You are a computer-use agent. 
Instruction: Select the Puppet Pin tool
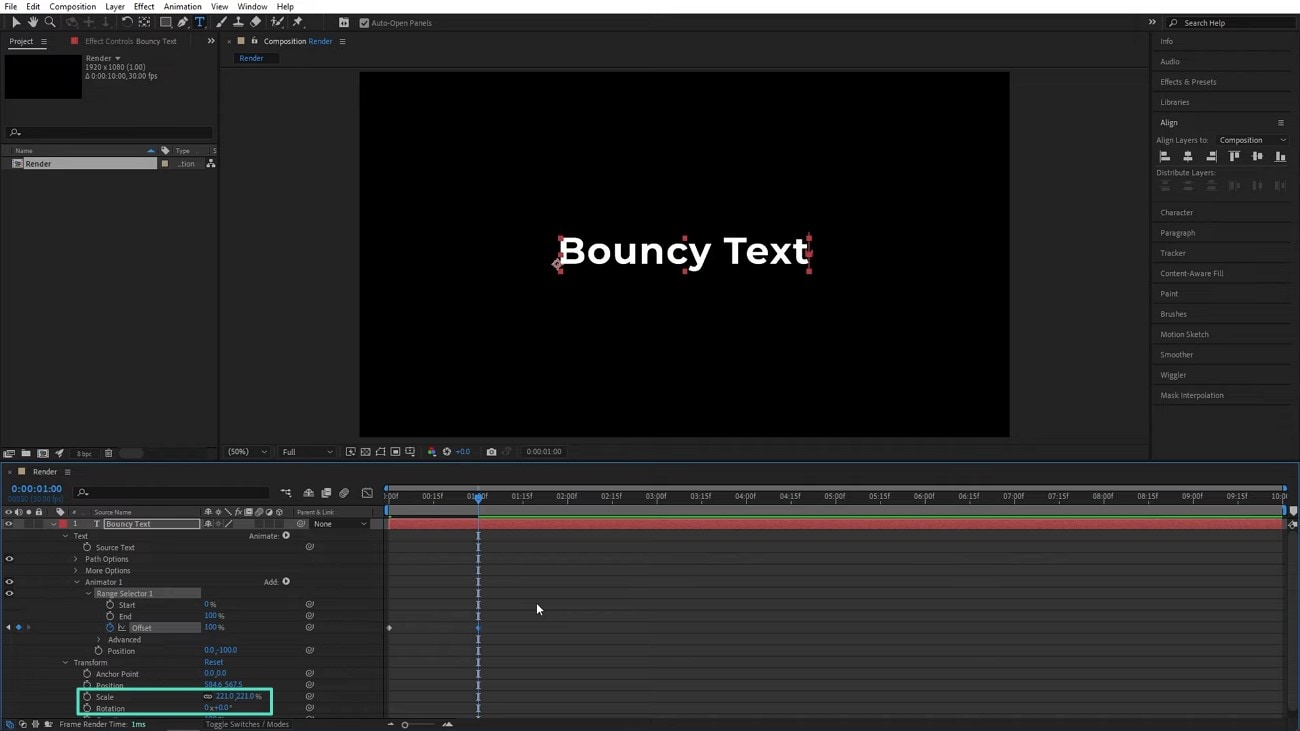pyautogui.click(x=297, y=22)
